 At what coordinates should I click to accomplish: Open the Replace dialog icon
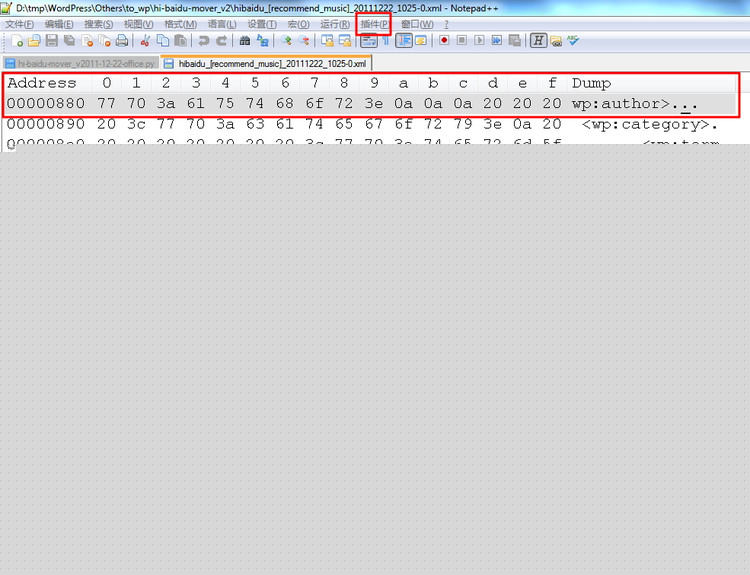[x=262, y=41]
